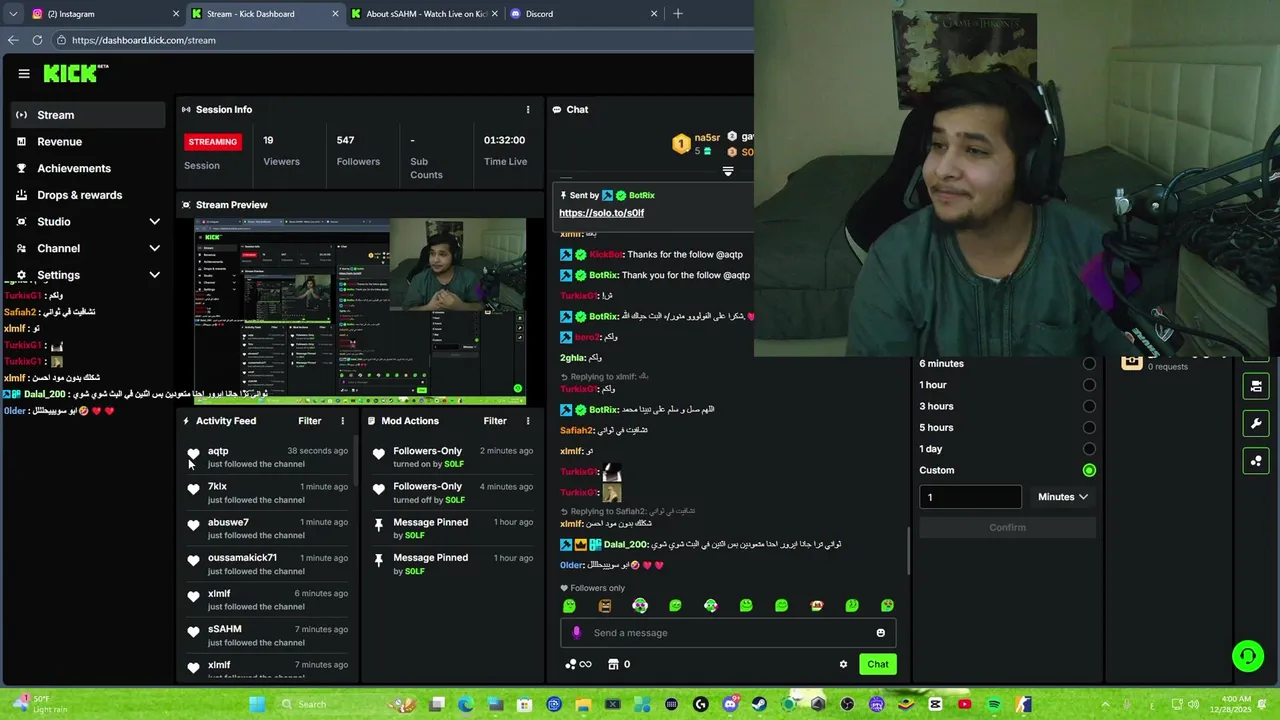The width and height of the screenshot is (1280, 720).
Task: Go back in the browser
Action: [13, 40]
